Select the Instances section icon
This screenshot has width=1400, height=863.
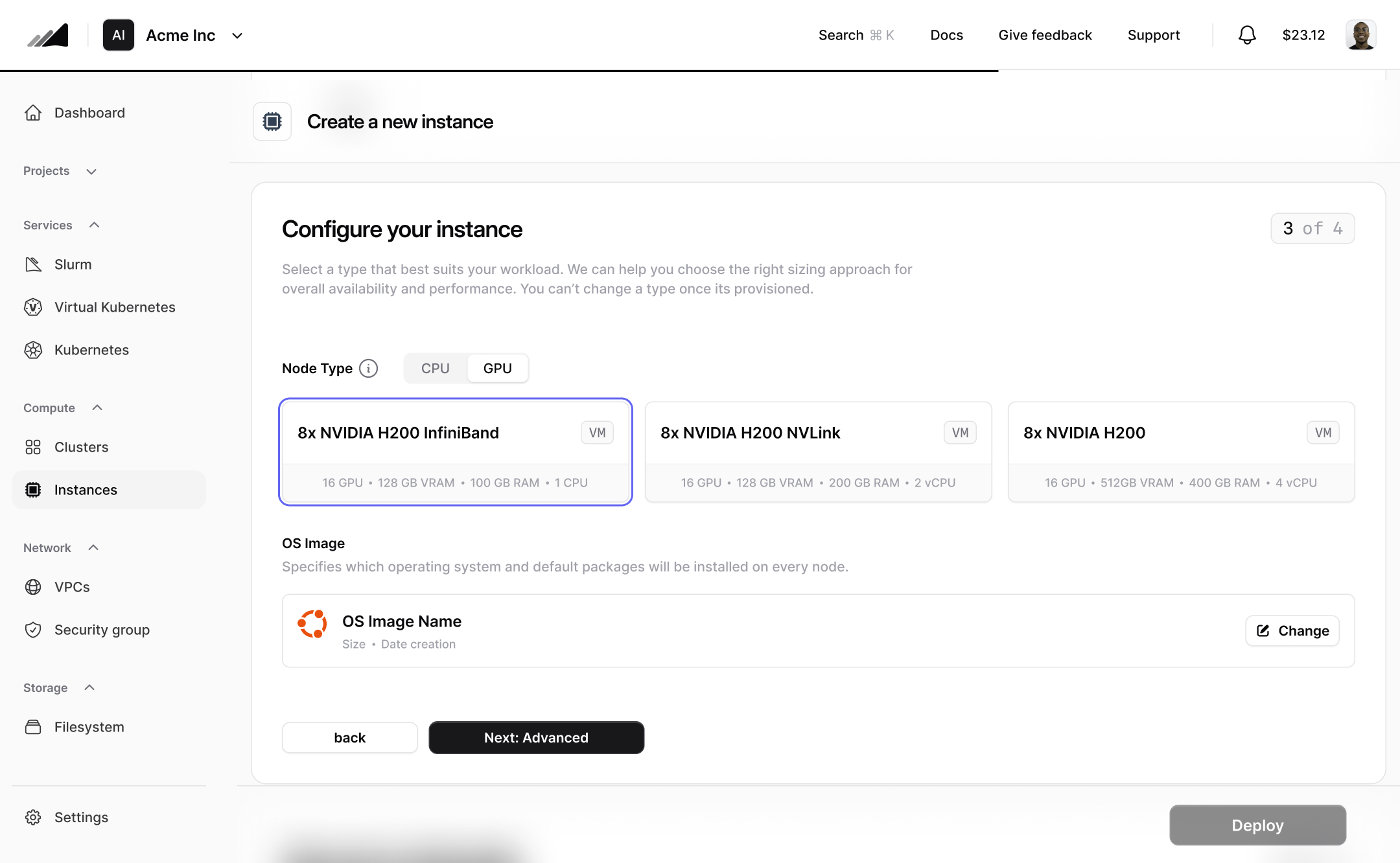[x=33, y=489]
